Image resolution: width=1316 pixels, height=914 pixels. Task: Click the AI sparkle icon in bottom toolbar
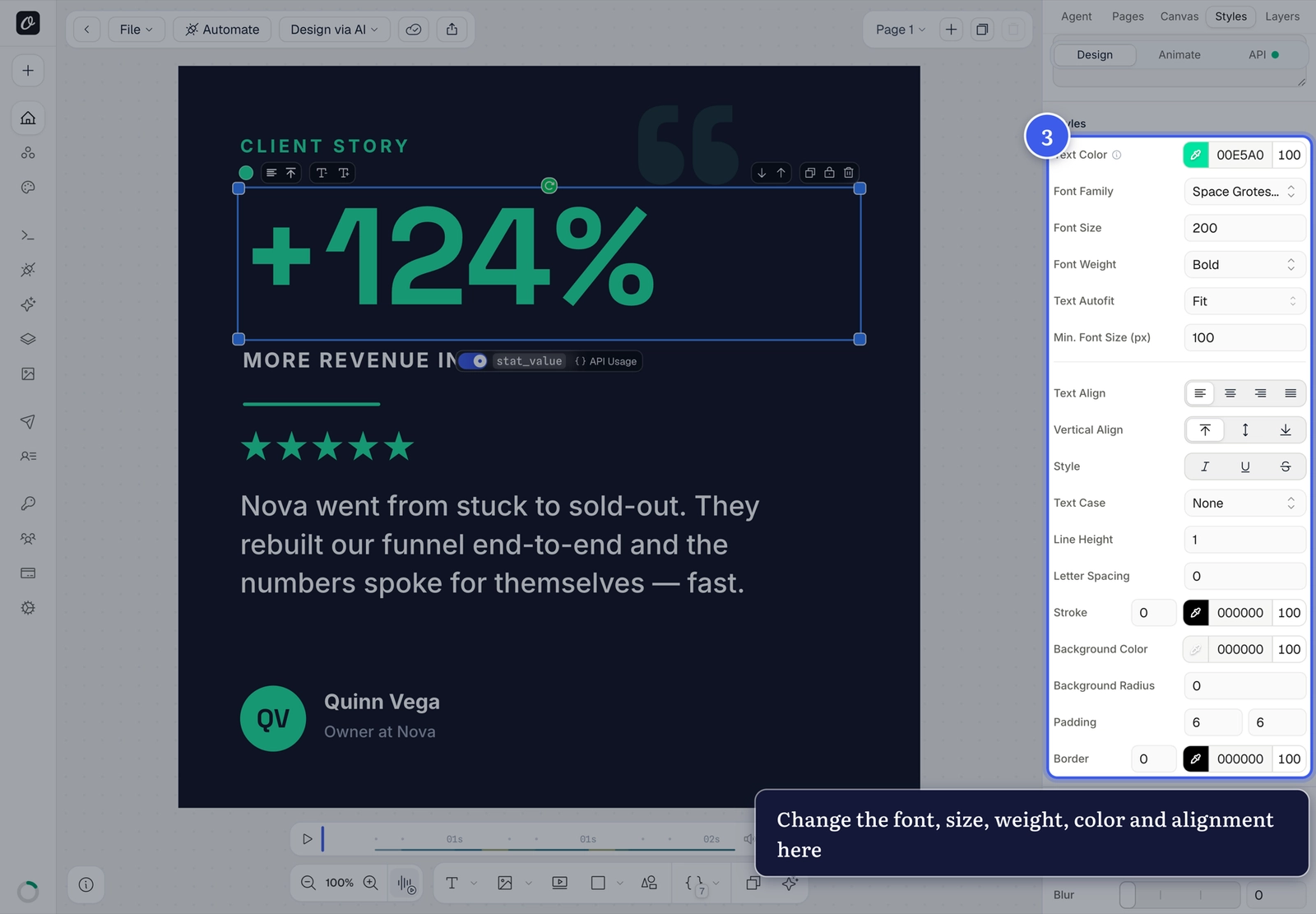coord(790,883)
